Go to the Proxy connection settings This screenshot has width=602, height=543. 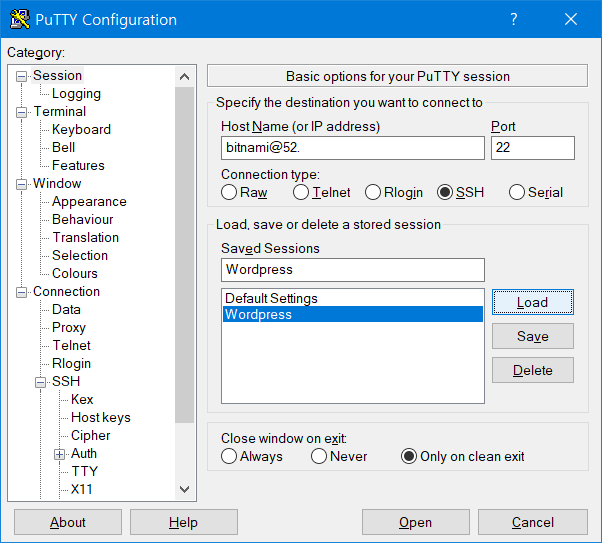click(69, 327)
